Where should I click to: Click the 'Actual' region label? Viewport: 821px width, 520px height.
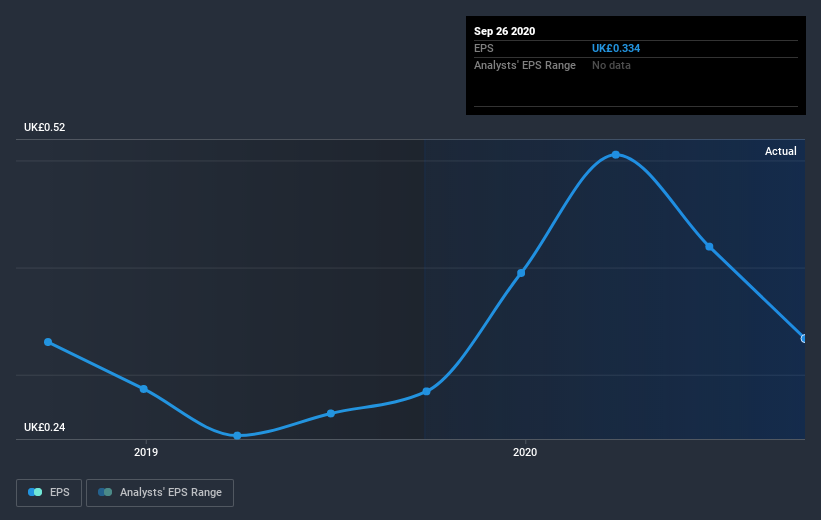point(781,151)
